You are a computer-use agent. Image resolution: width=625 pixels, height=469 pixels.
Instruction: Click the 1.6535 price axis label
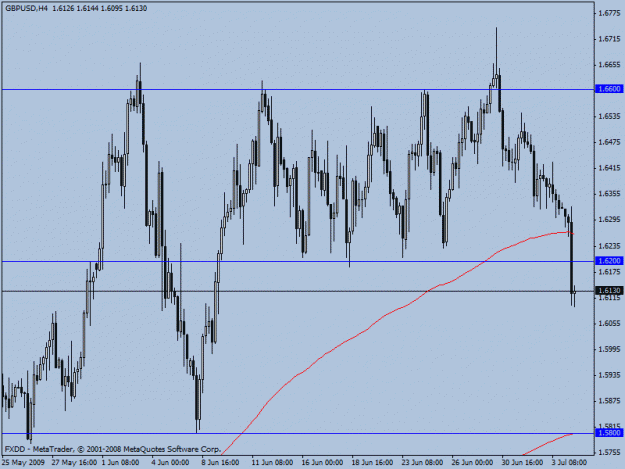(x=610, y=116)
